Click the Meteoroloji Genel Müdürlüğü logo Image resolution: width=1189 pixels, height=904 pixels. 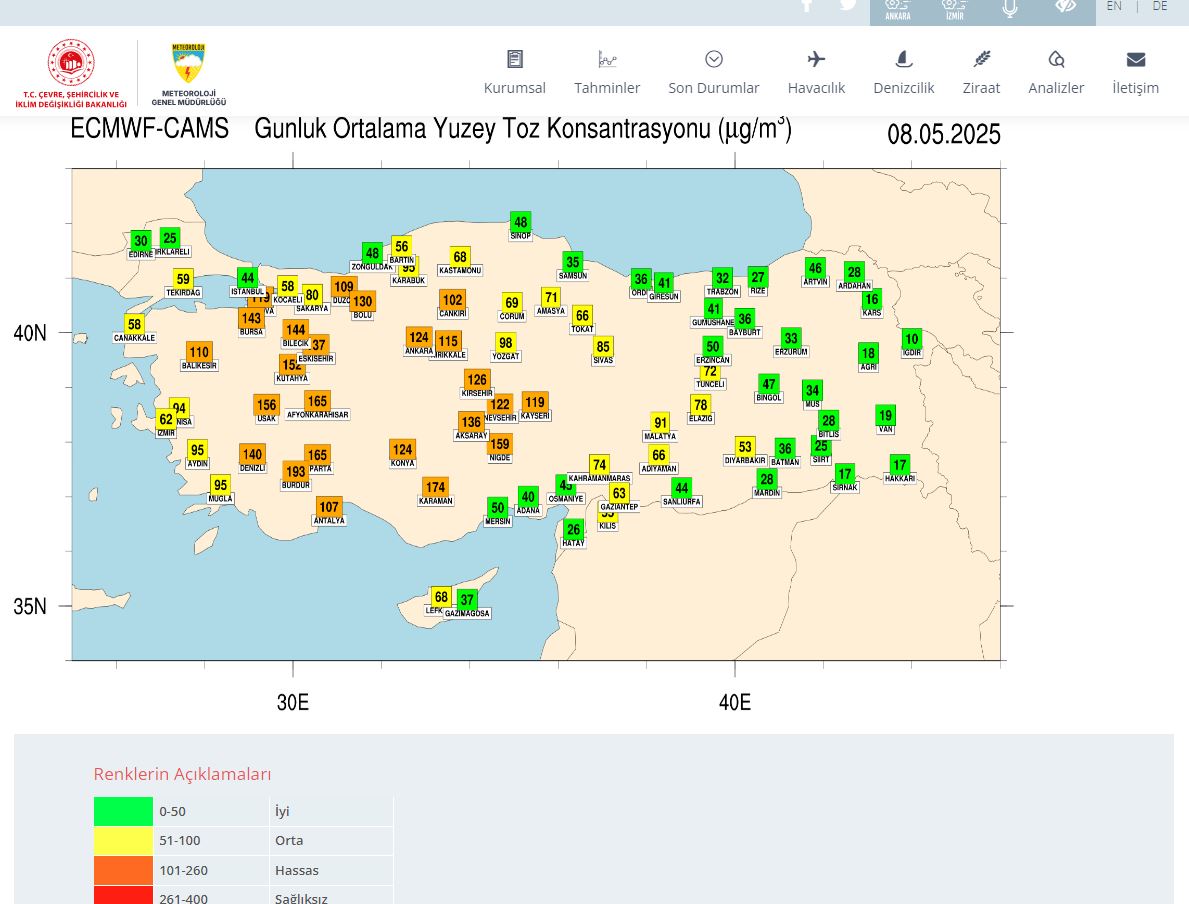tap(188, 74)
